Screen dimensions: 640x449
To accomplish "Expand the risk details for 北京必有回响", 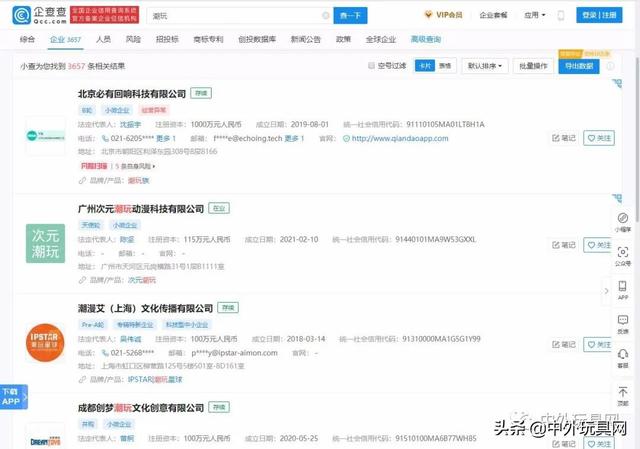I will point(134,166).
